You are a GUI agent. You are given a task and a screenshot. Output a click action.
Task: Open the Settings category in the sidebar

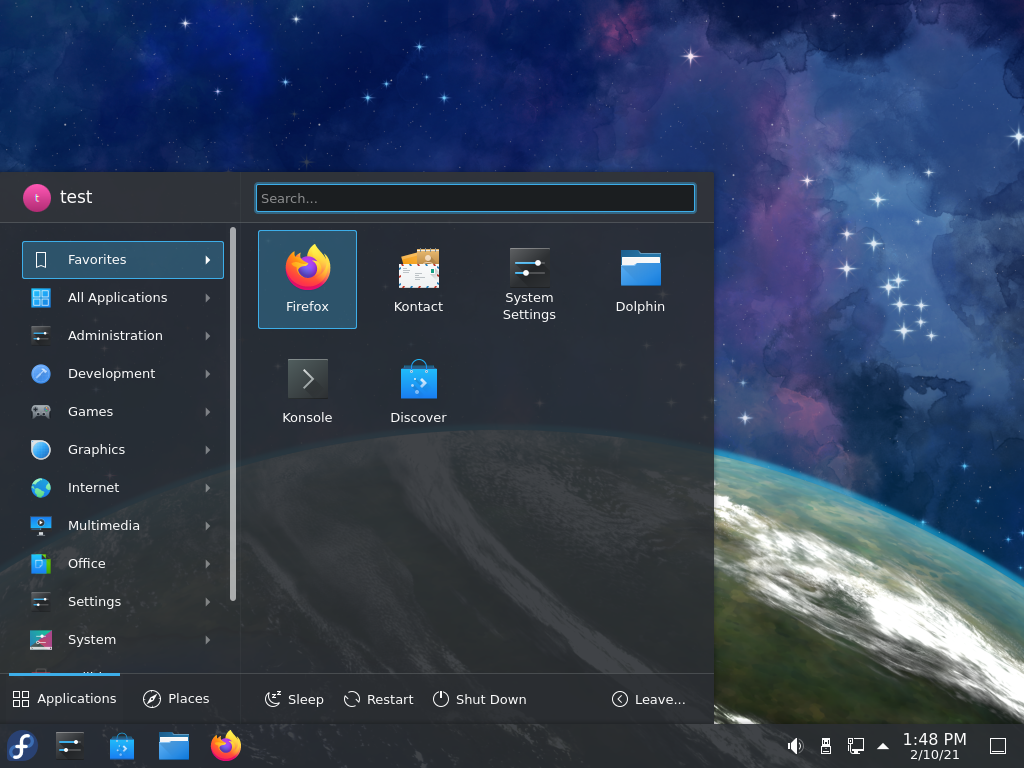coord(123,601)
